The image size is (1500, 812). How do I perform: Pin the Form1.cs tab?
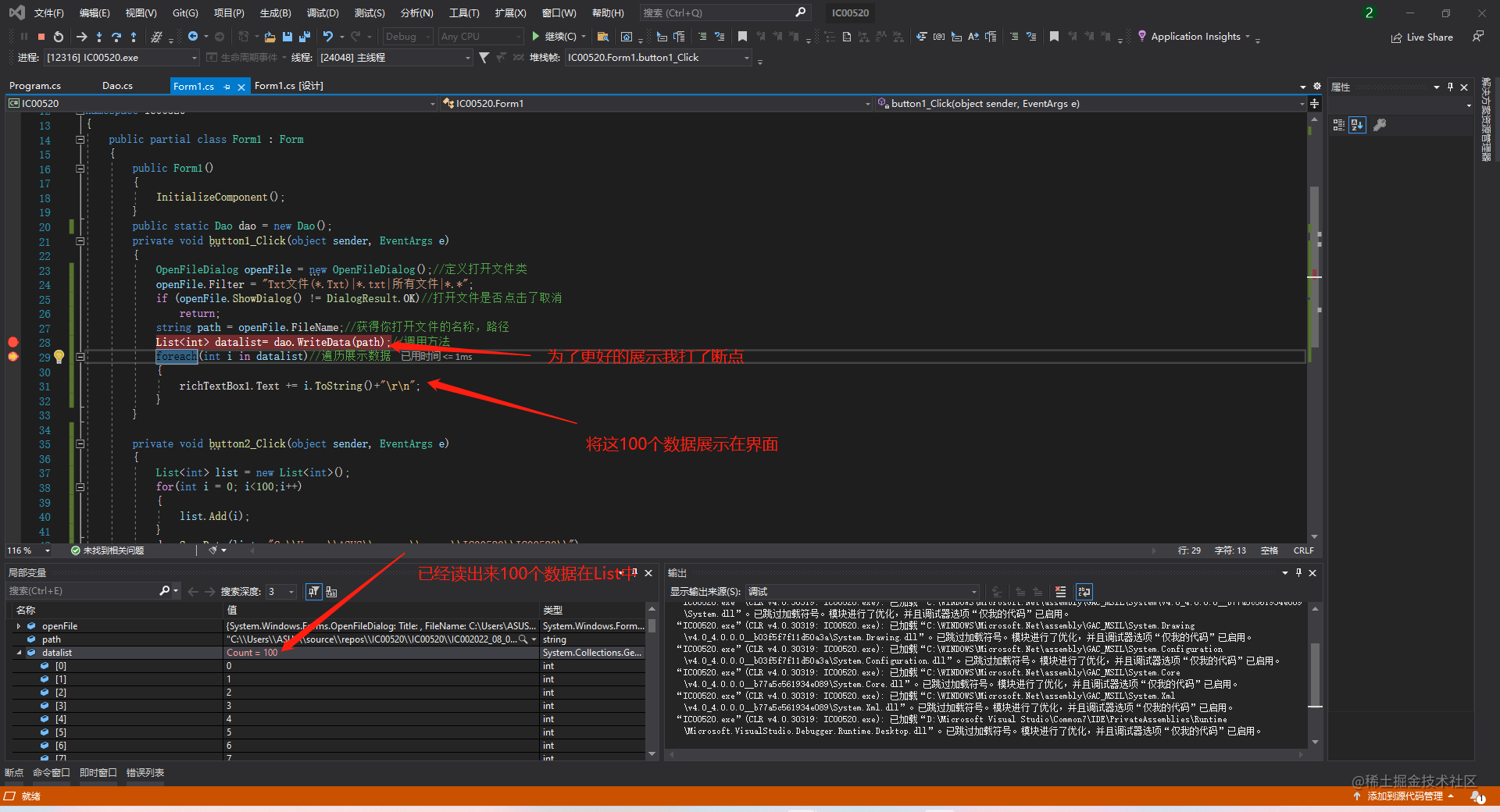[227, 87]
